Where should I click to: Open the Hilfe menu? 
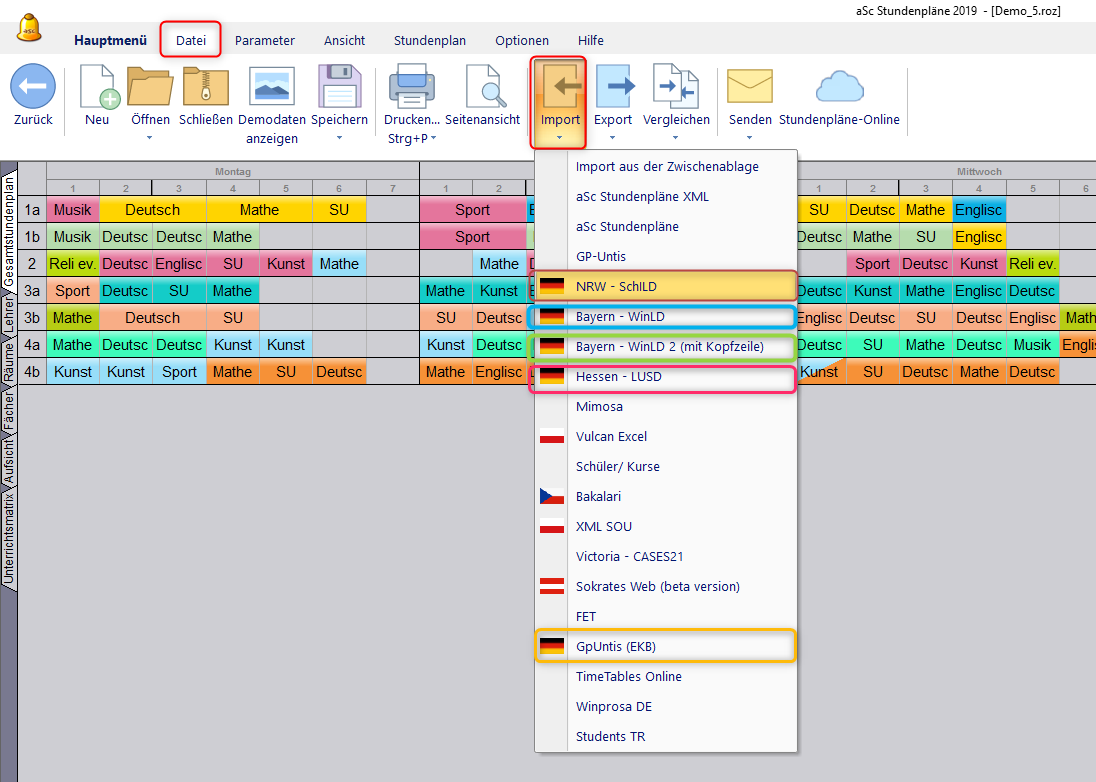(x=591, y=41)
